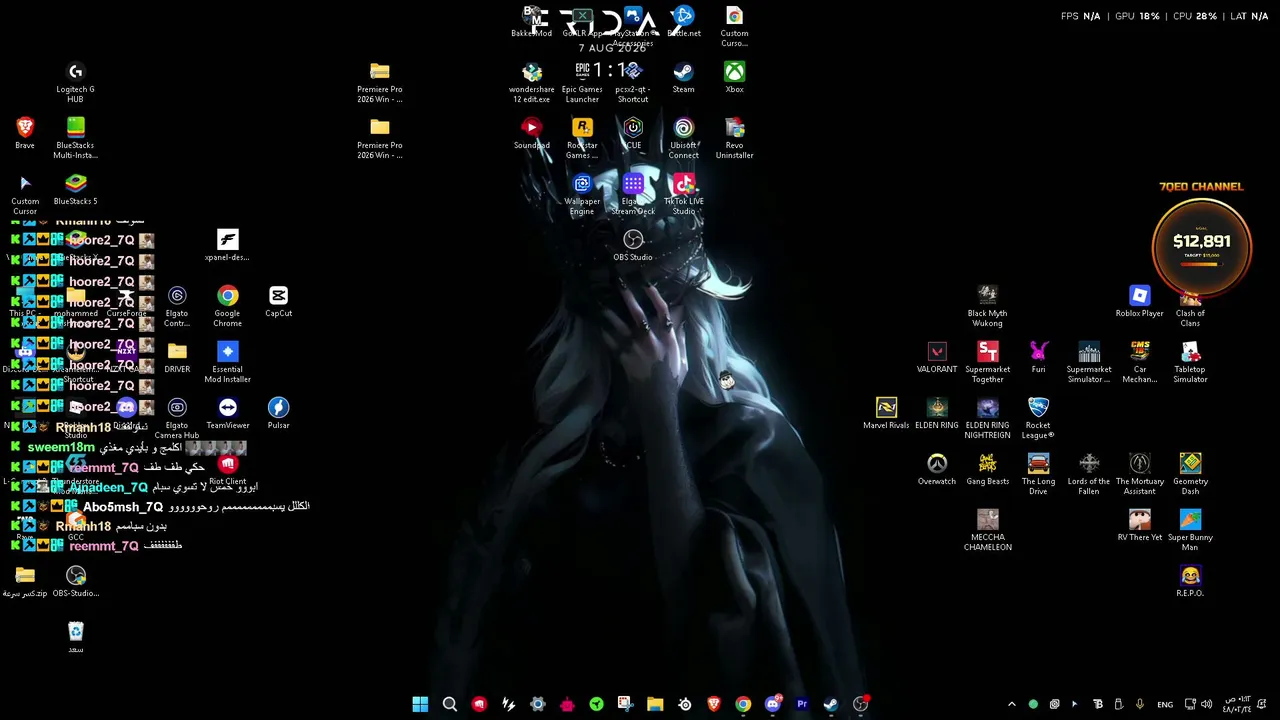This screenshot has width=1280, height=720.
Task: Open the Elgato Stream Deck icon
Action: point(633,194)
